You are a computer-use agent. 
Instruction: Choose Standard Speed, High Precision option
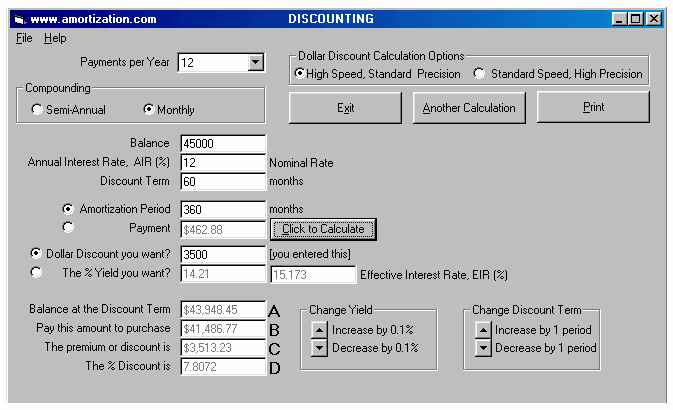pyautogui.click(x=480, y=74)
